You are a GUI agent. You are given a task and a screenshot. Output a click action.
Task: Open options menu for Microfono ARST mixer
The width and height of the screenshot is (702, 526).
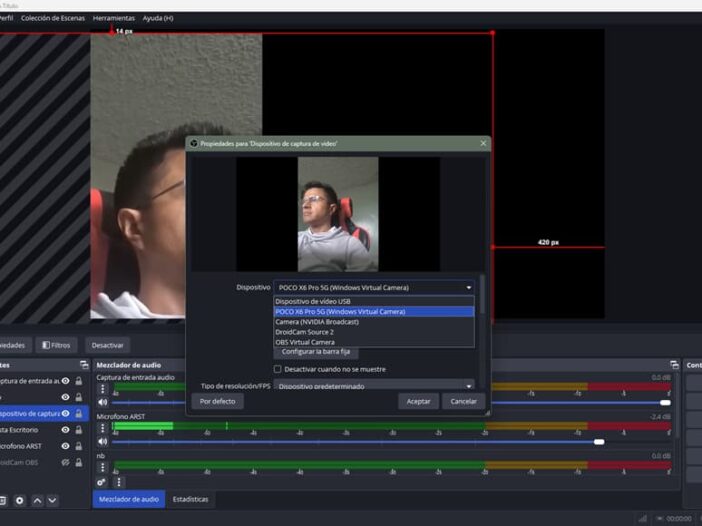(102, 428)
